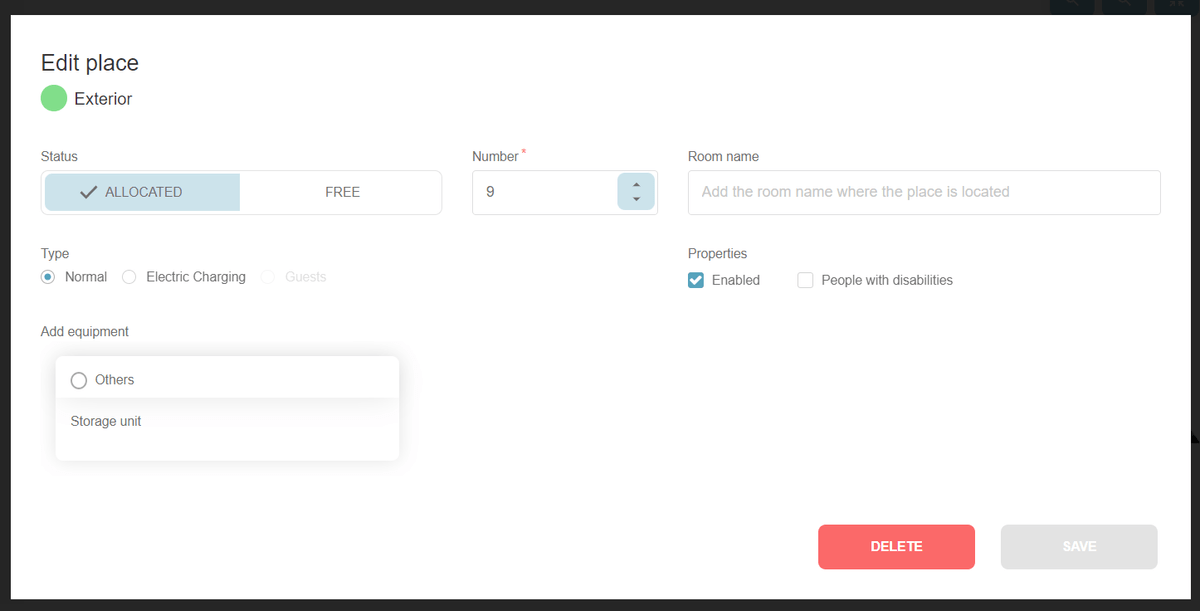Click the second magnifier icon in top bar
The height and width of the screenshot is (611, 1200).
pyautogui.click(x=1124, y=5)
